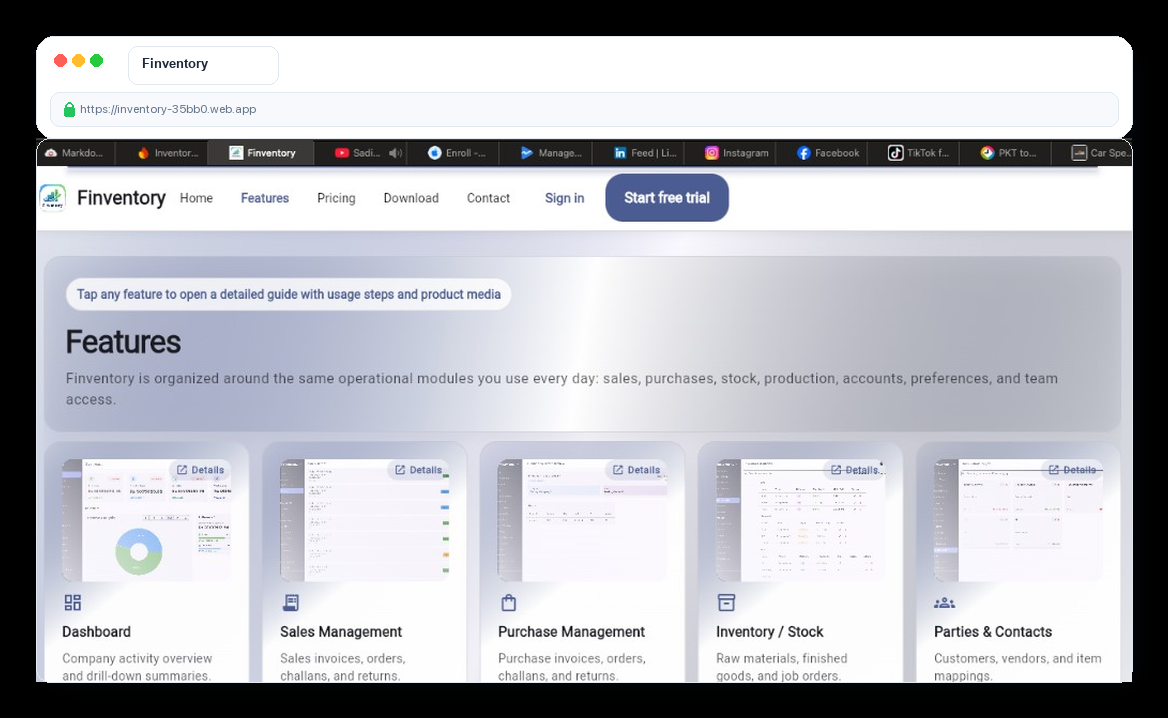This screenshot has height=718, width=1168.
Task: Open the Inventory / Stock preview thumbnail
Action: coord(801,520)
